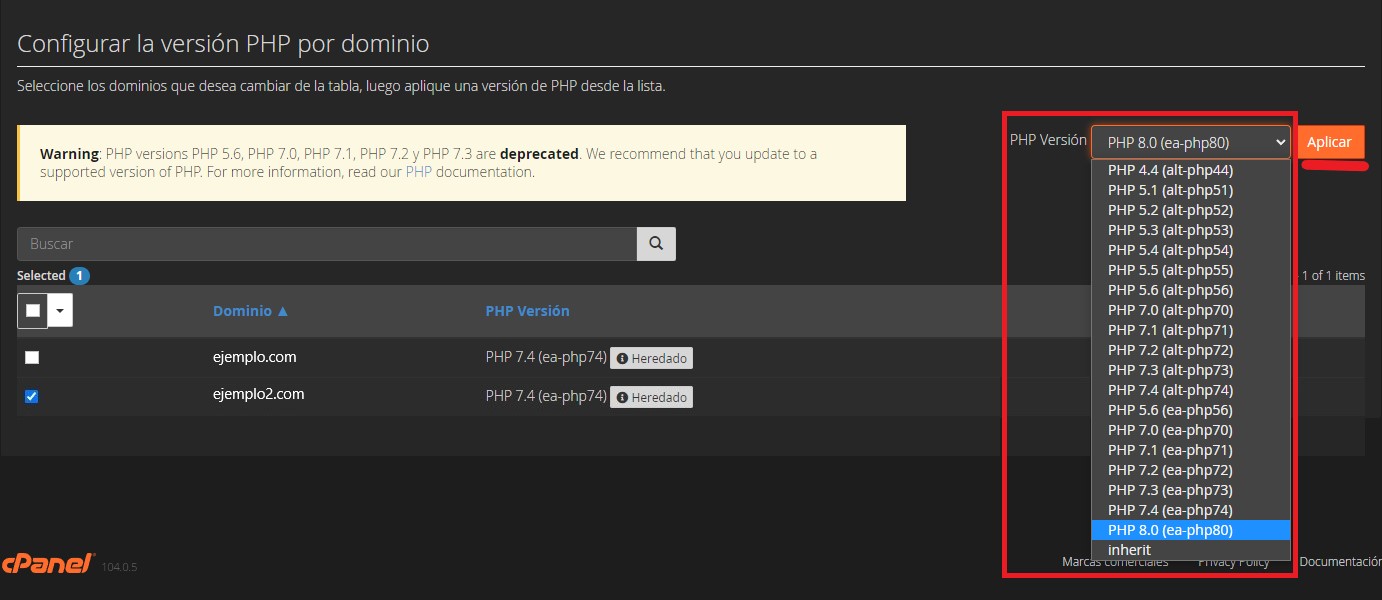The height and width of the screenshot is (600, 1382).
Task: Select PHP 8.0 (ea-php80) highlighted option
Action: (1170, 530)
